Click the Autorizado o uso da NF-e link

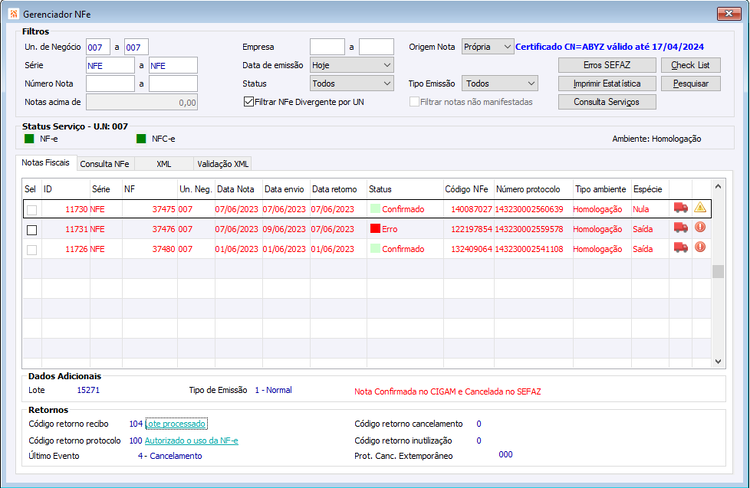click(191, 441)
